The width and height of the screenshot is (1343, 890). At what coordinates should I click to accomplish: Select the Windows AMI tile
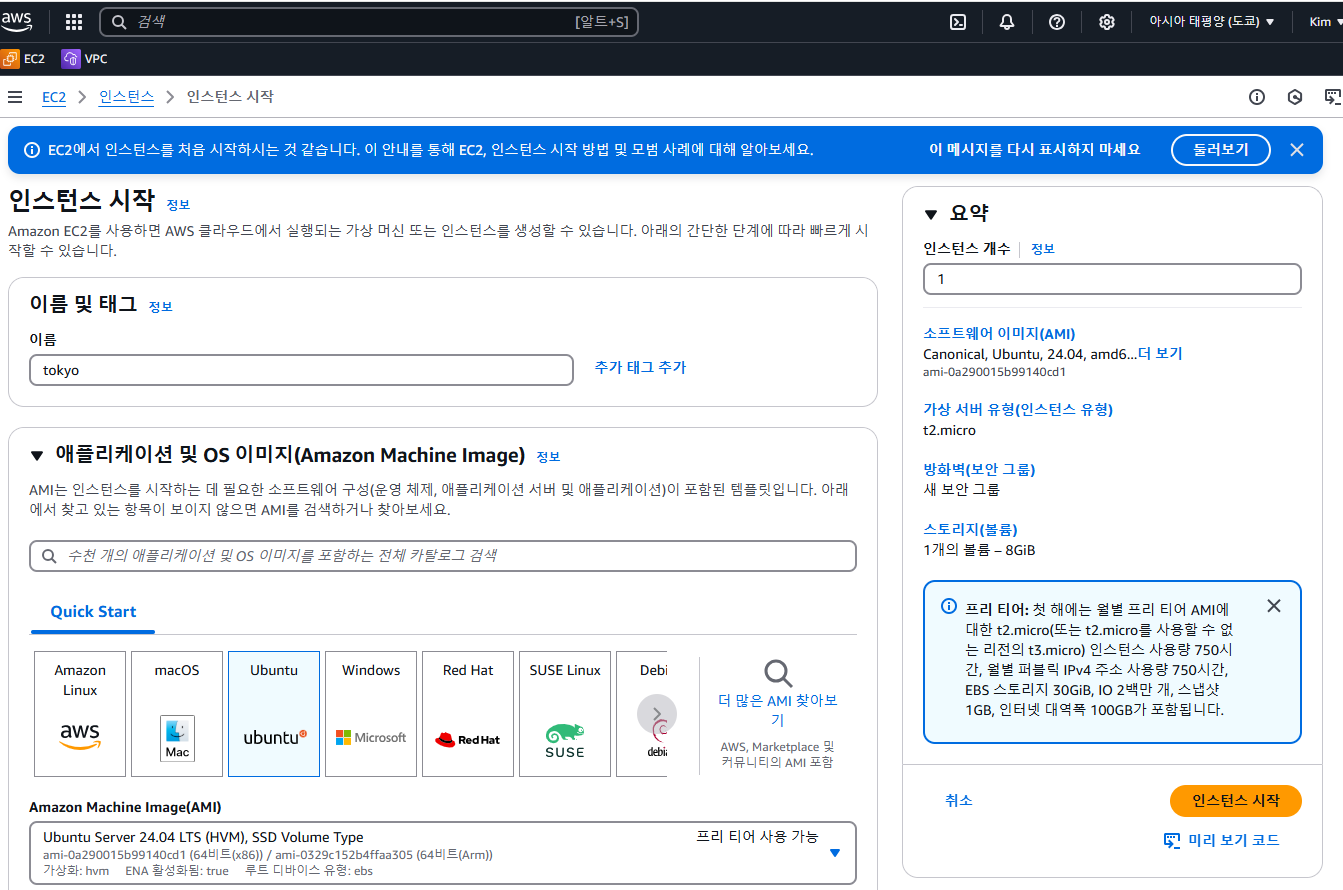point(371,714)
